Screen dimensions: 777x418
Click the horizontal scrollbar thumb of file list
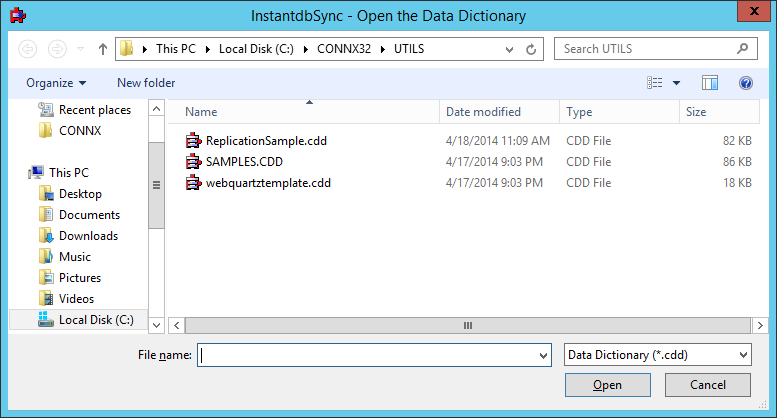click(468, 325)
